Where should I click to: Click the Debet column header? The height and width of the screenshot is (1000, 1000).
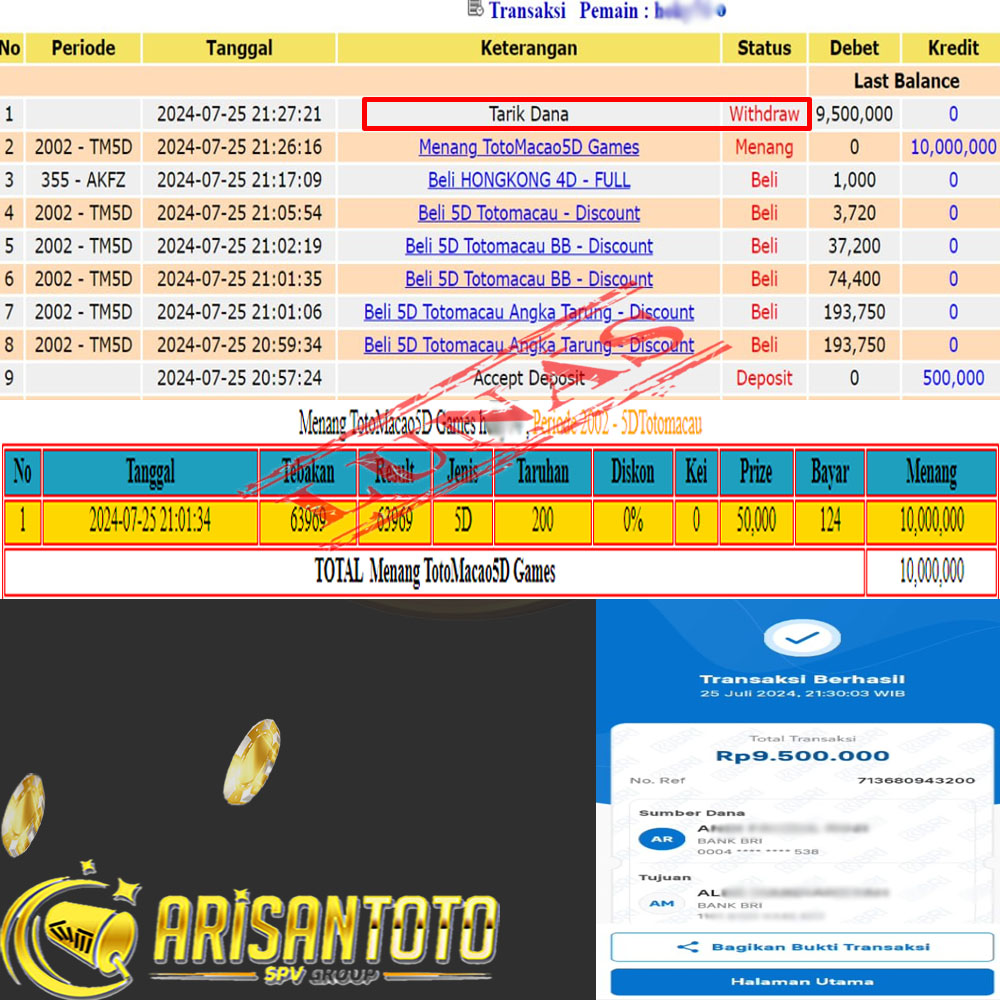tap(854, 48)
